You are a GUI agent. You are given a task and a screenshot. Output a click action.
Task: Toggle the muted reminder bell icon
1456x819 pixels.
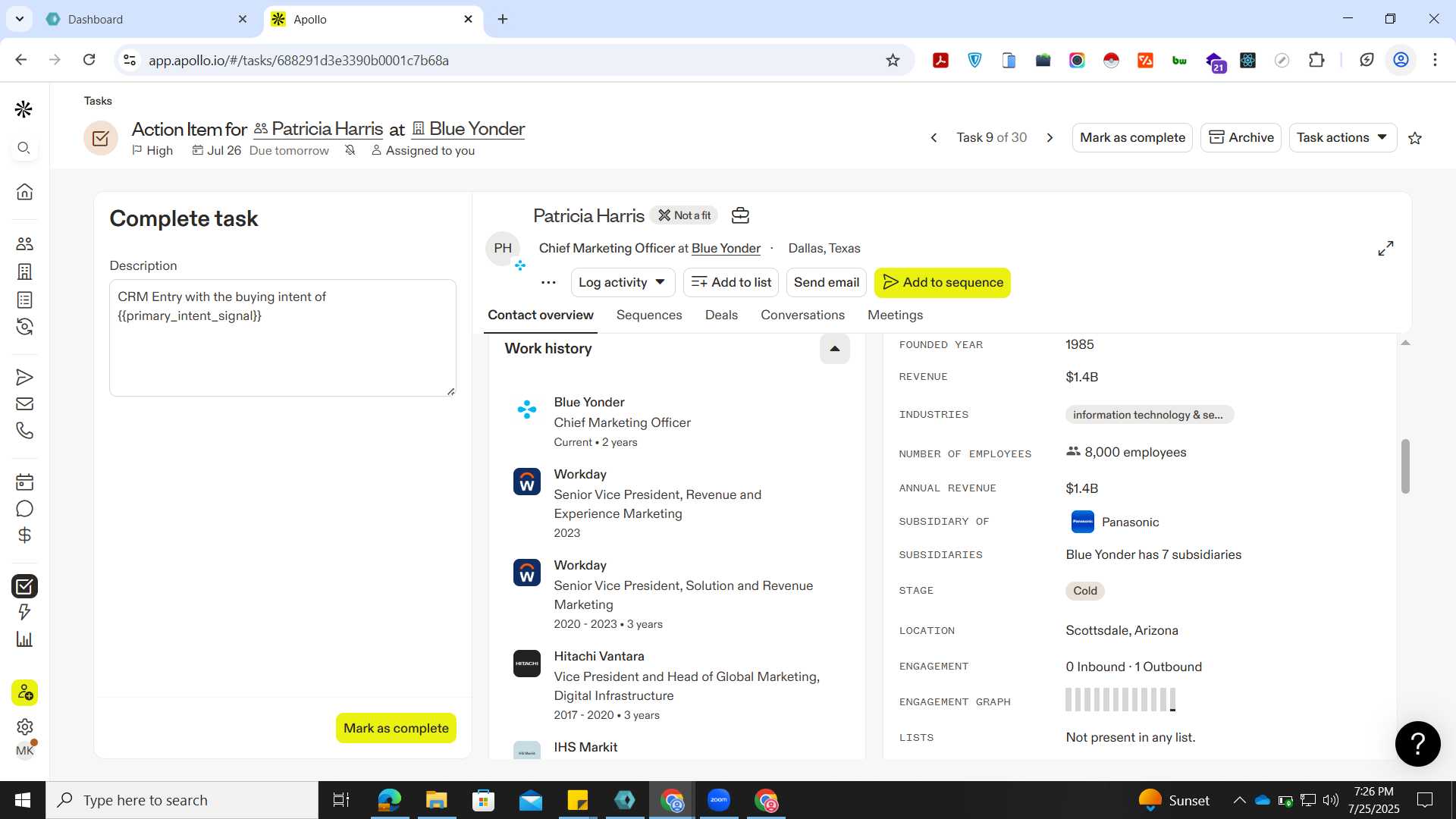(350, 150)
